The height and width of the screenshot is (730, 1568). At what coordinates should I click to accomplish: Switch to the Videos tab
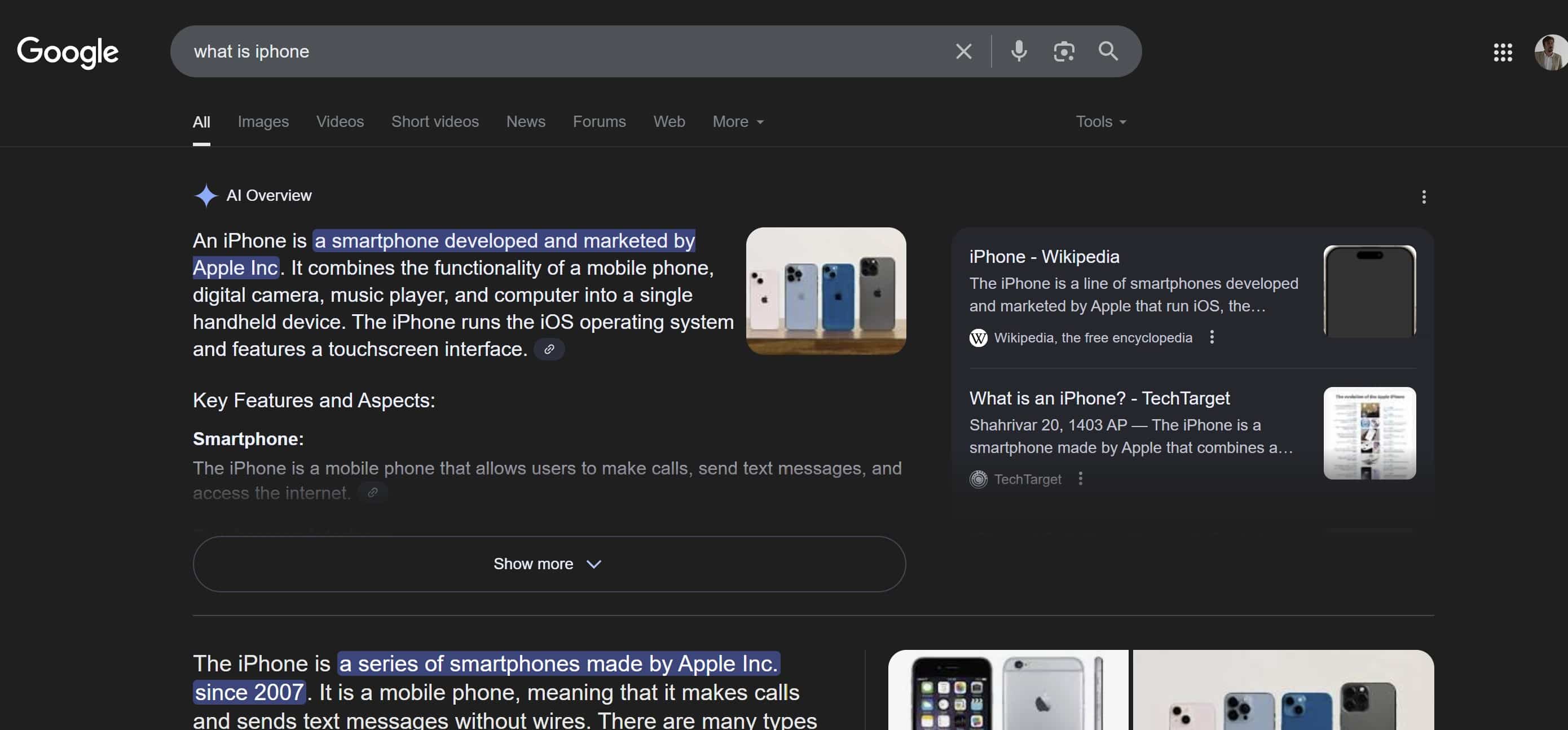pos(340,122)
